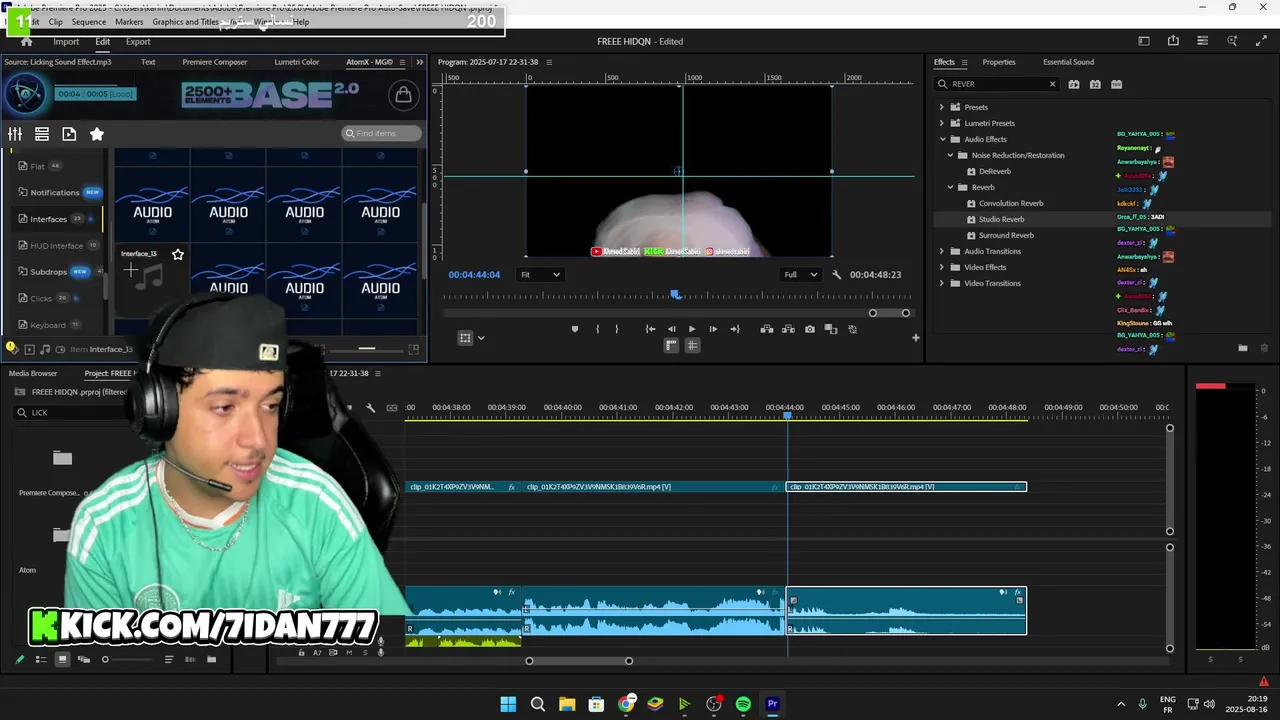
Task: Open the Button Editor plus icon
Action: [915, 338]
